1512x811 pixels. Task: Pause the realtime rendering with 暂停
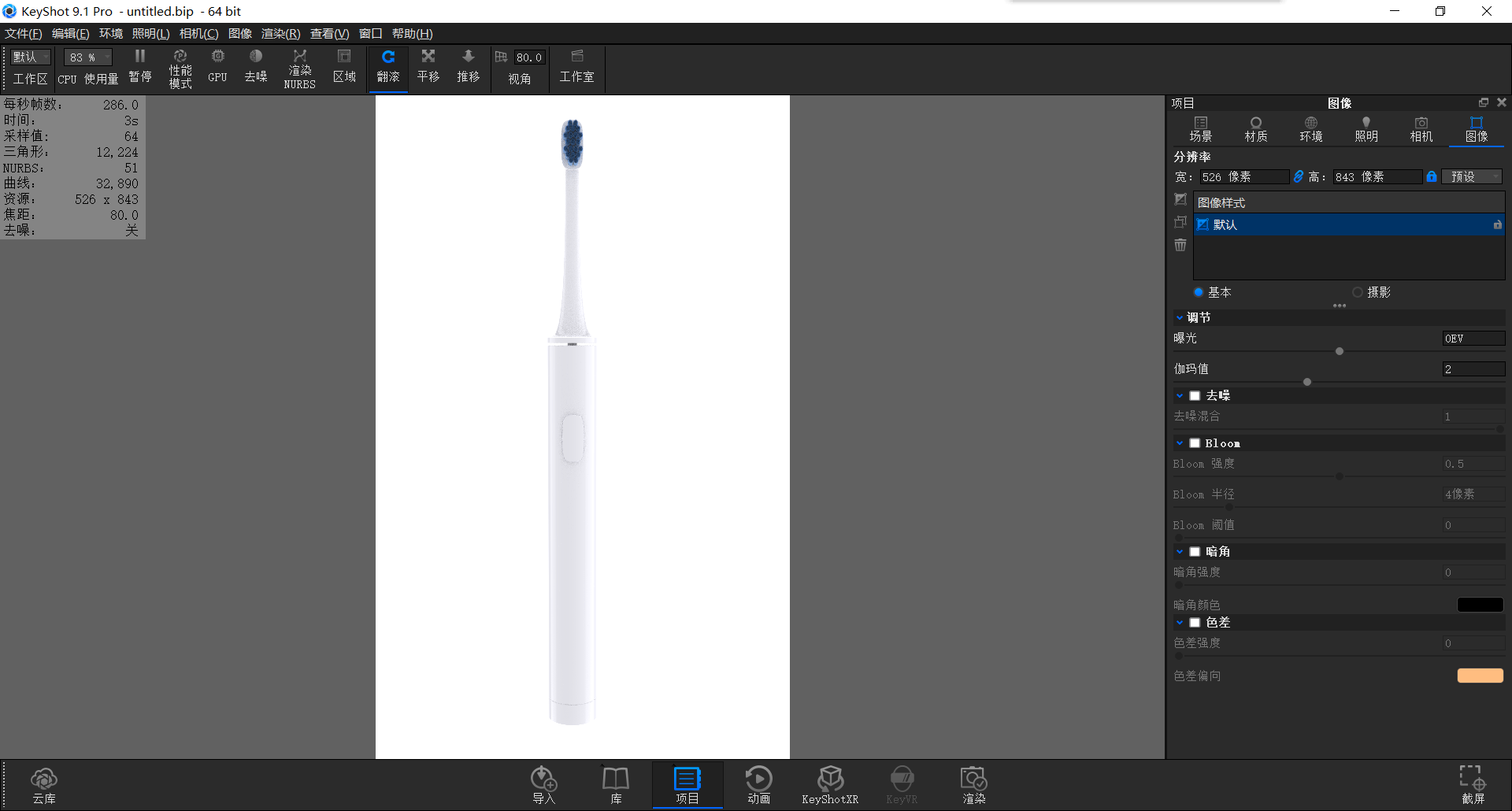(x=139, y=66)
